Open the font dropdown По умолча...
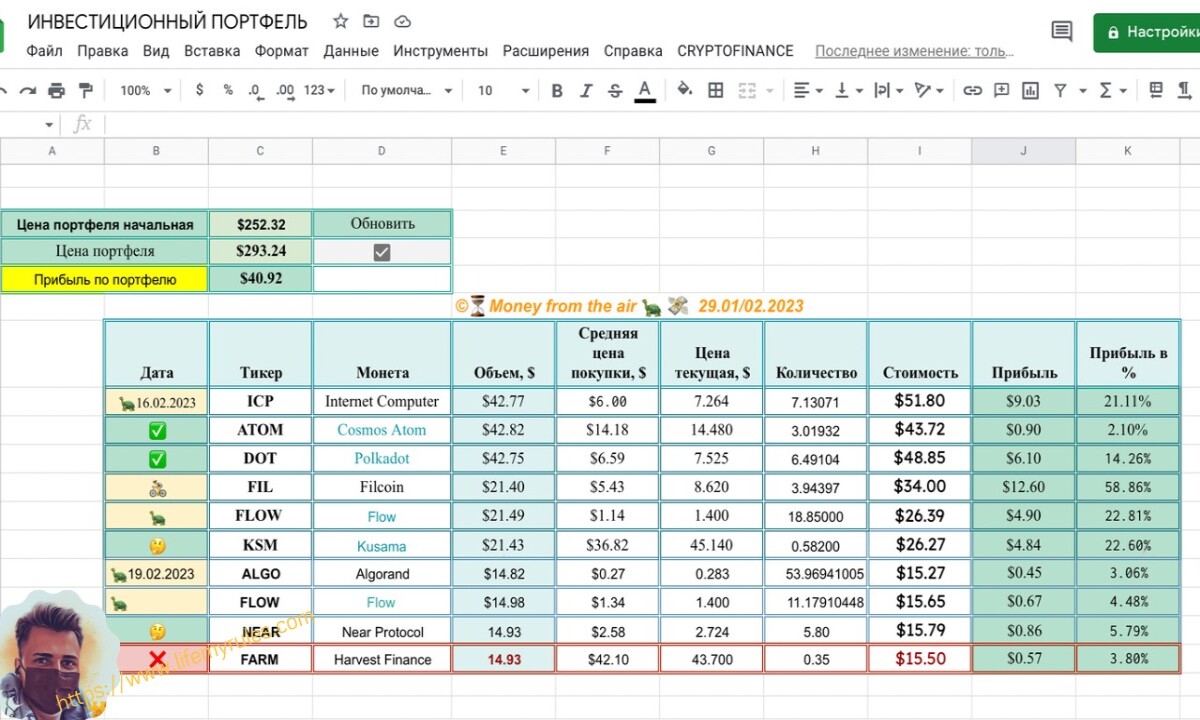This screenshot has width=1200, height=720. (407, 90)
